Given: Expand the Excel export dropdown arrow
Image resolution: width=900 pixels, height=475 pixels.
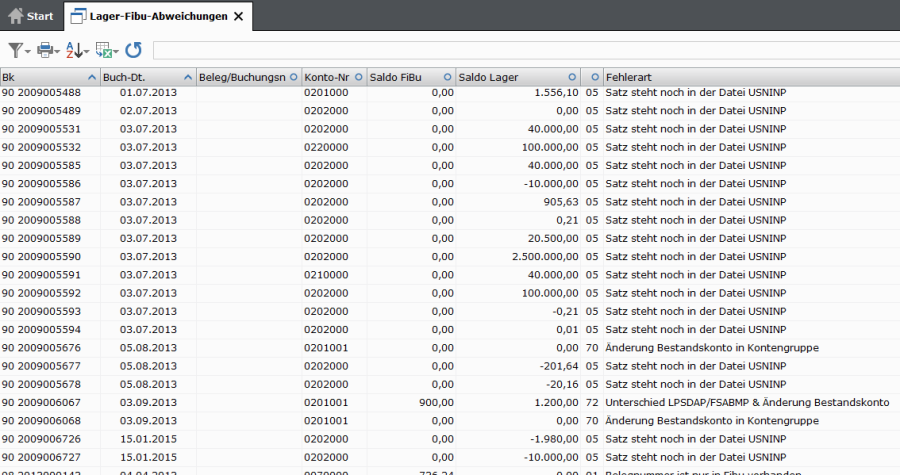Looking at the screenshot, I should [116, 52].
